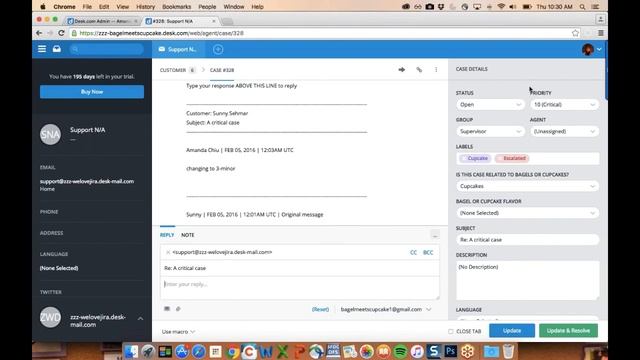The height and width of the screenshot is (360, 640).
Task: Click the Buy Now button
Action: click(92, 92)
